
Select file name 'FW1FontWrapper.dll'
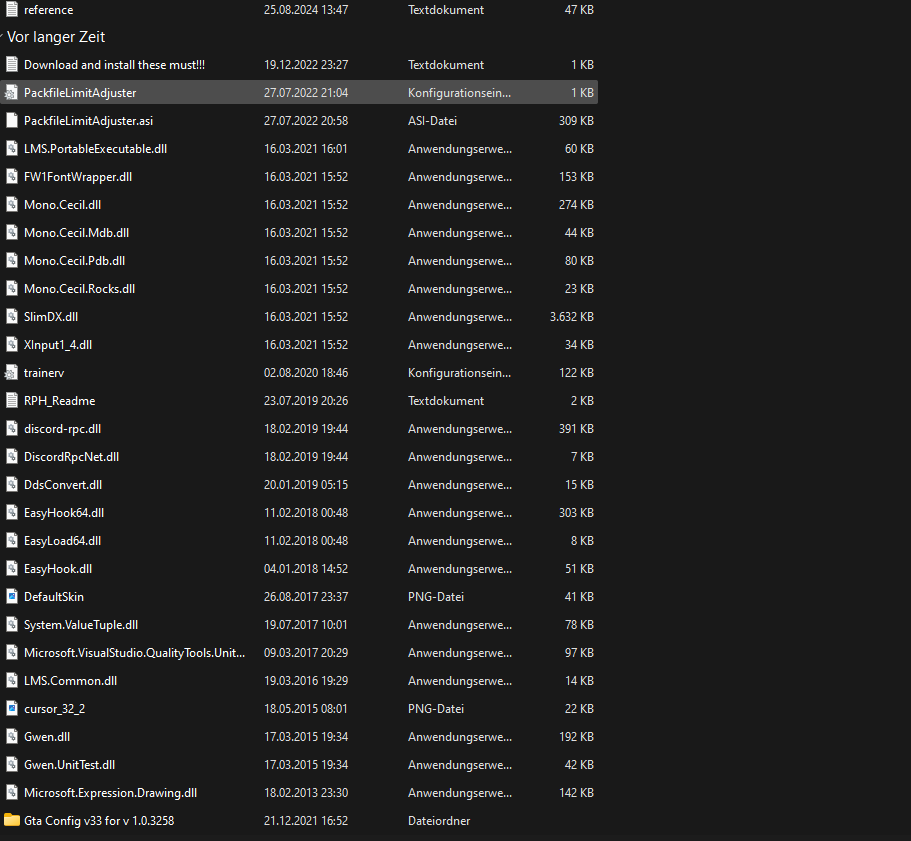(78, 177)
